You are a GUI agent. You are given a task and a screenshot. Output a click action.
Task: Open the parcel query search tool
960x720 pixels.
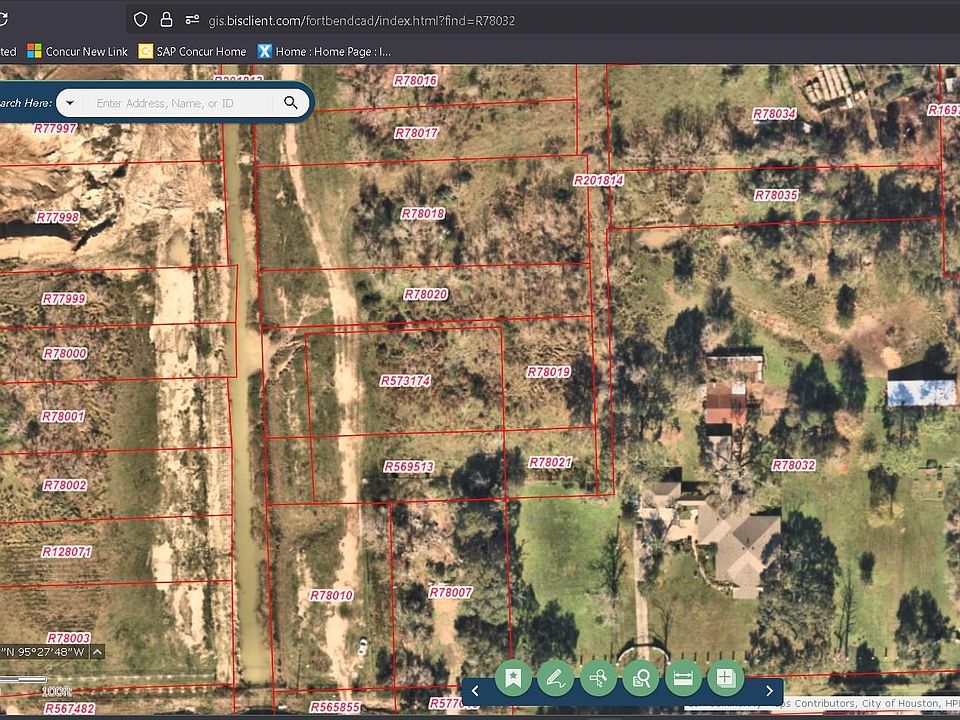click(641, 679)
